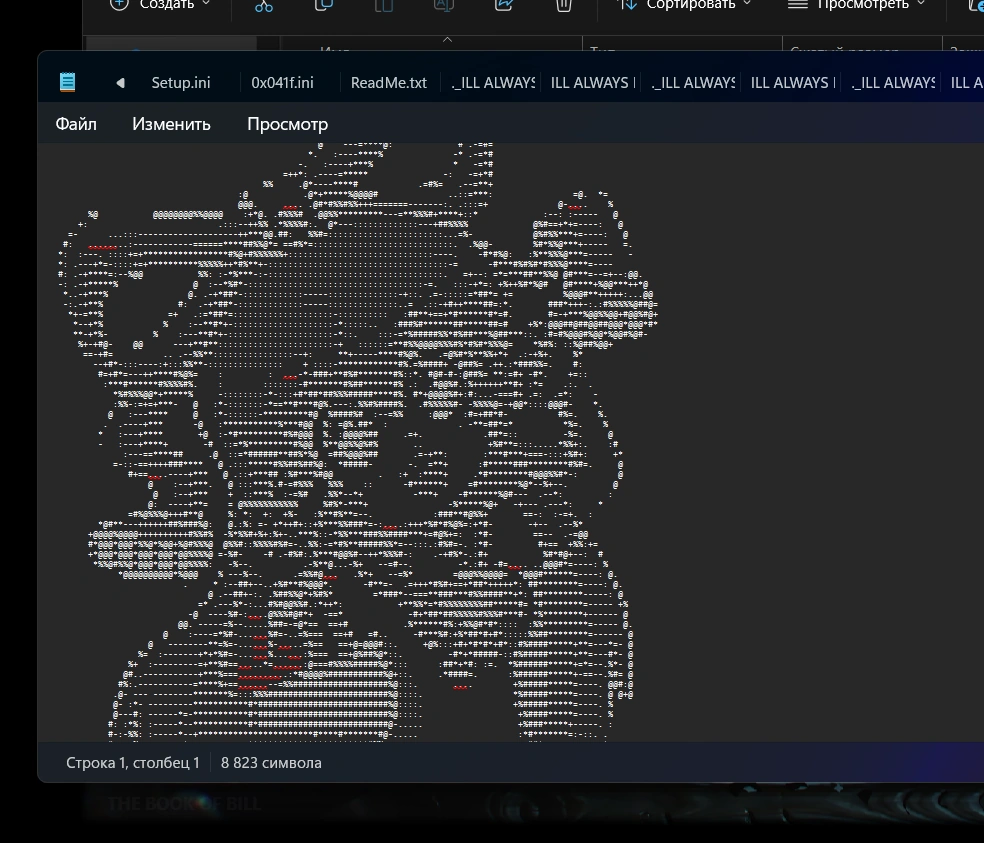
Task: Click the Notepad app icon in title bar
Action: (x=67, y=82)
